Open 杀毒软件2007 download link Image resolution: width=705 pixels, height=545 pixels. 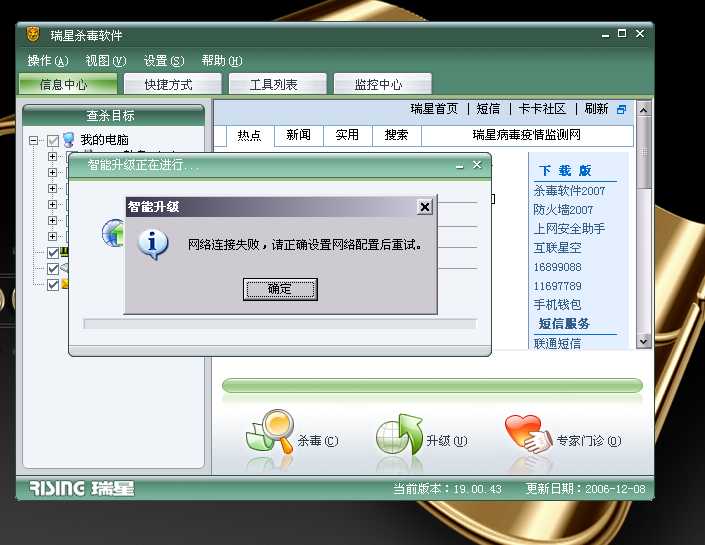point(569,191)
